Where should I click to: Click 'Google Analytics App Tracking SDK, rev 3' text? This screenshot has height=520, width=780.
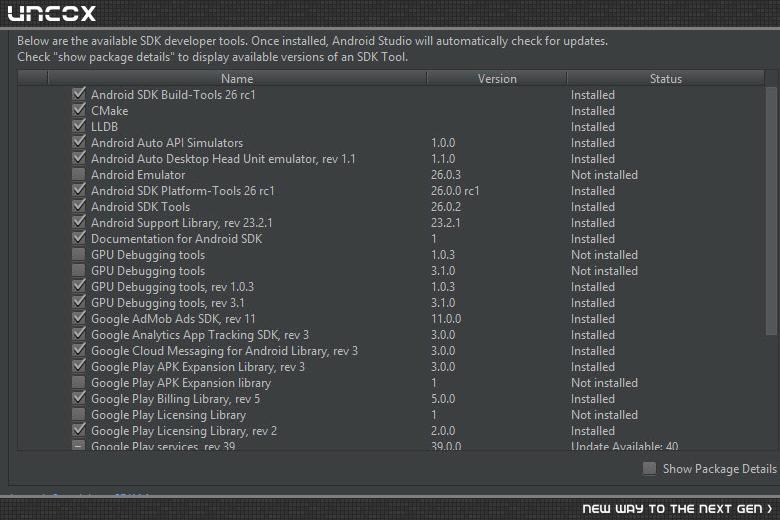(200, 335)
